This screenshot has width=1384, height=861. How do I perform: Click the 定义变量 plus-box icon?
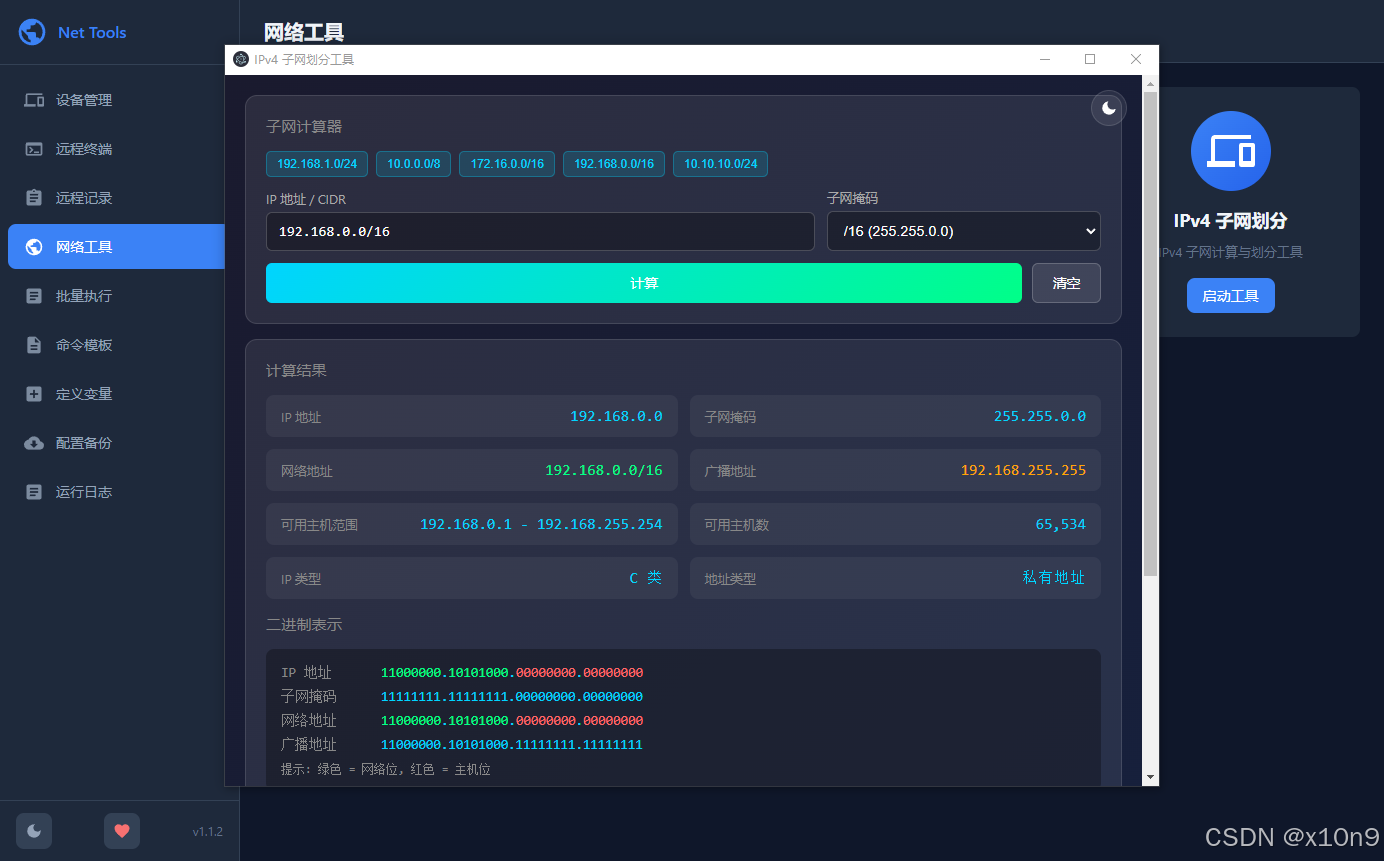[x=34, y=394]
